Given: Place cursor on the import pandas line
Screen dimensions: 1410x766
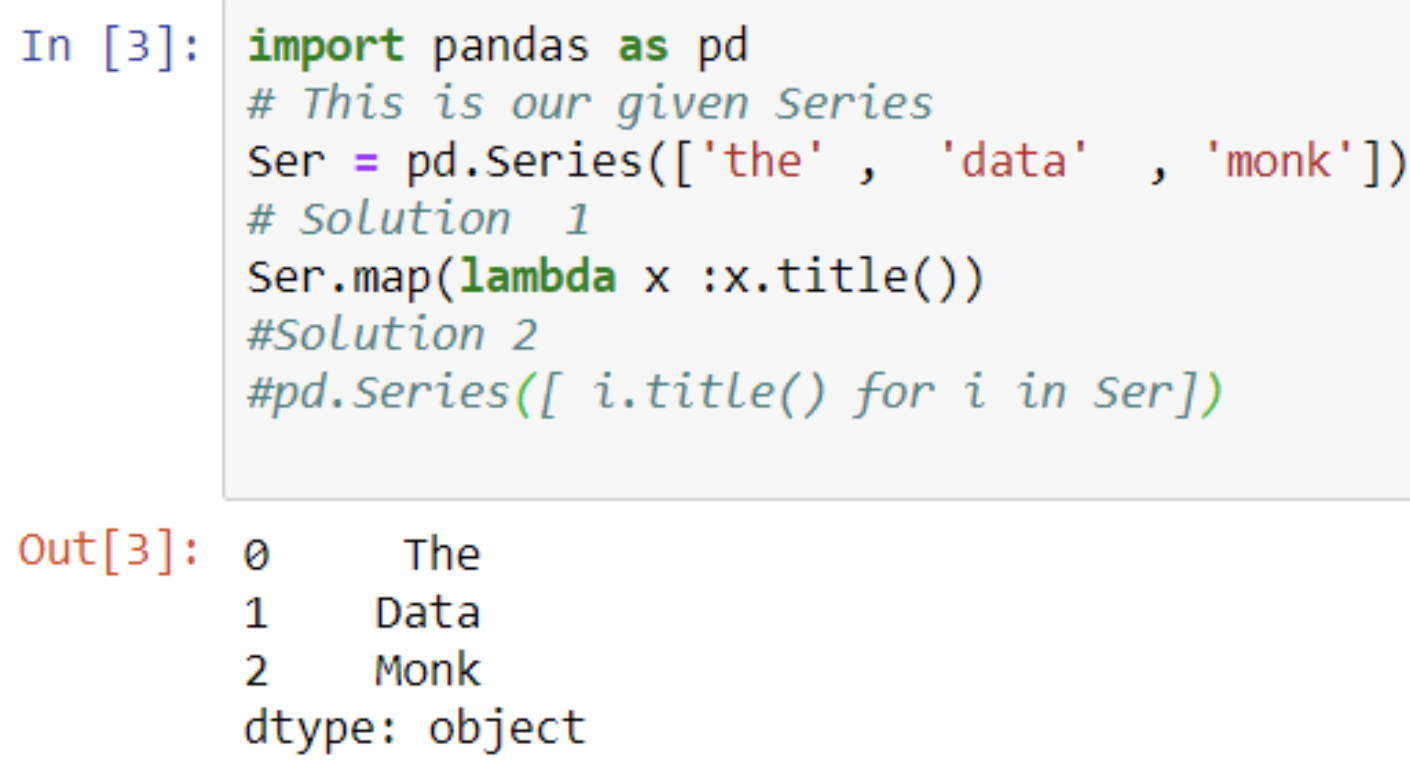Looking at the screenshot, I should [x=498, y=46].
